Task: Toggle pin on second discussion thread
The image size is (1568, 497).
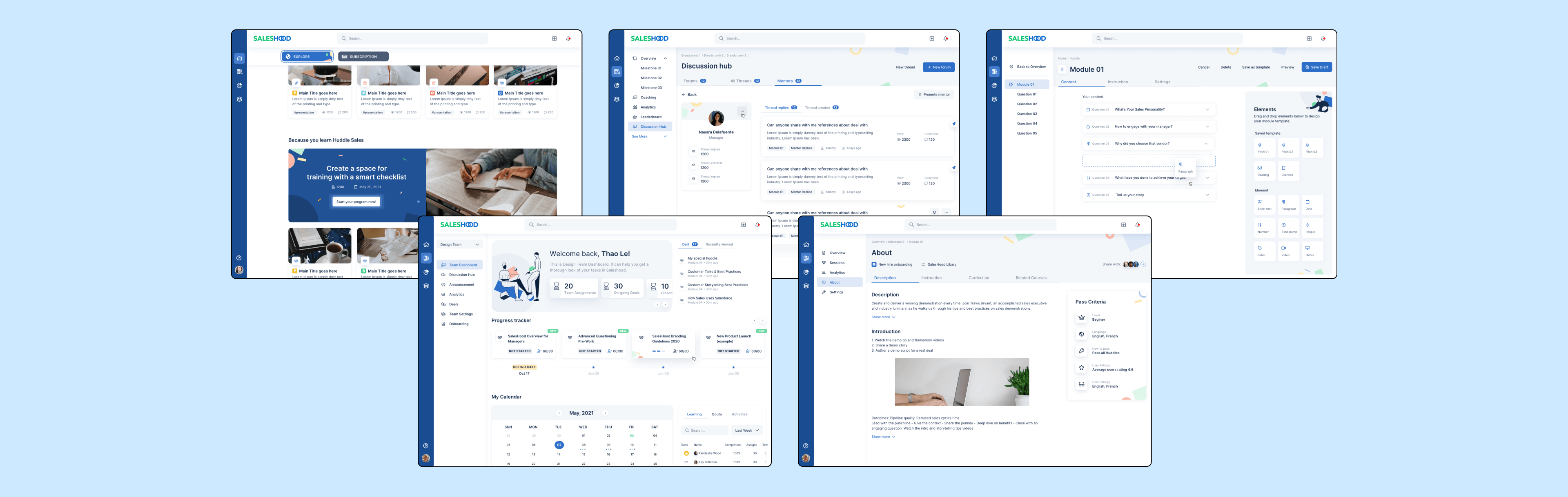Action: 954,167
